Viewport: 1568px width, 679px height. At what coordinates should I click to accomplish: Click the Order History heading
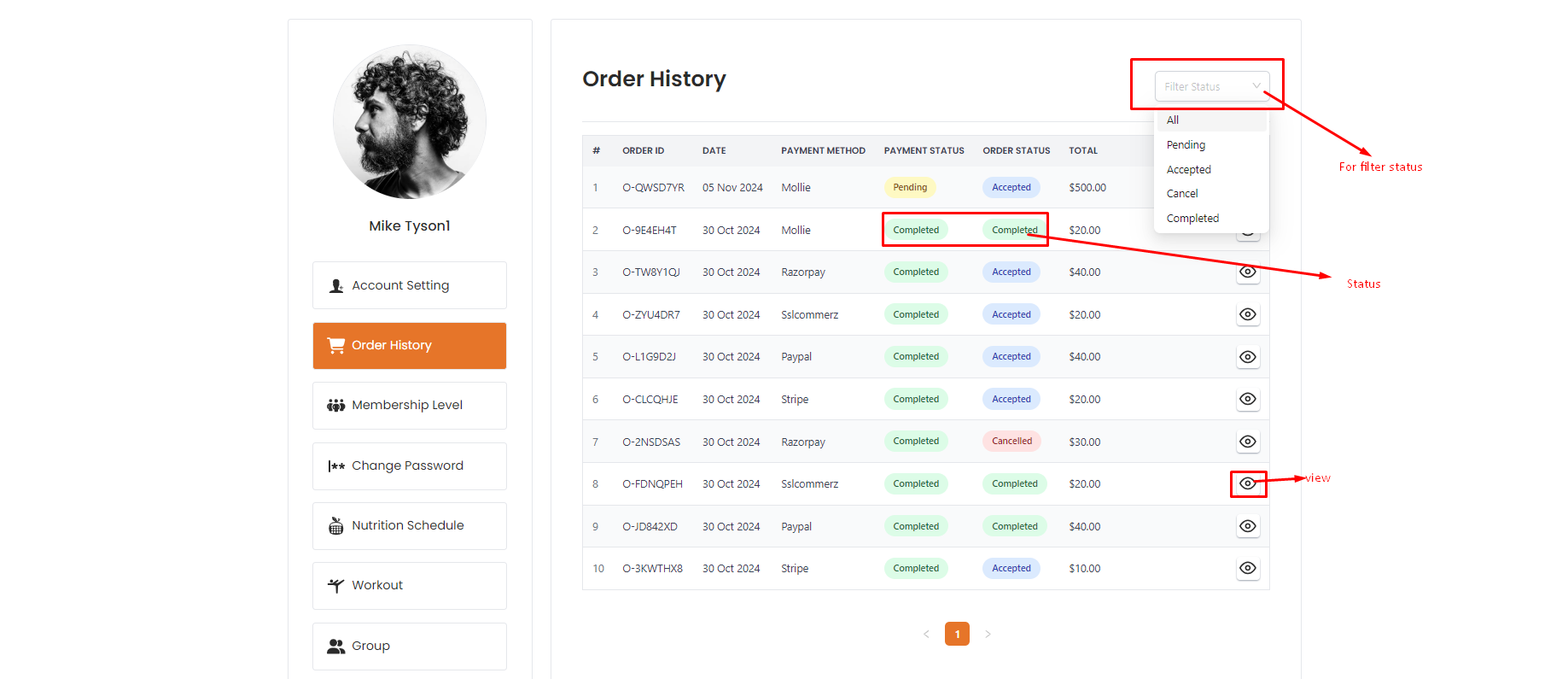(654, 79)
